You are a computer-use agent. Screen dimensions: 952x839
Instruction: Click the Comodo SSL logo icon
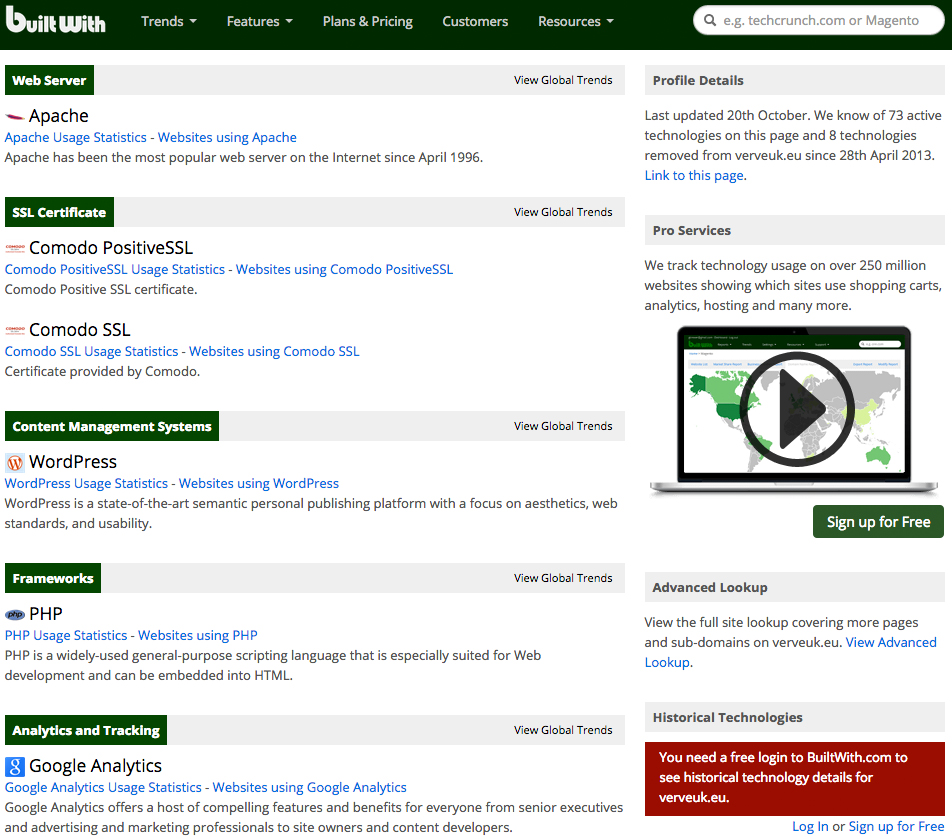click(x=15, y=330)
